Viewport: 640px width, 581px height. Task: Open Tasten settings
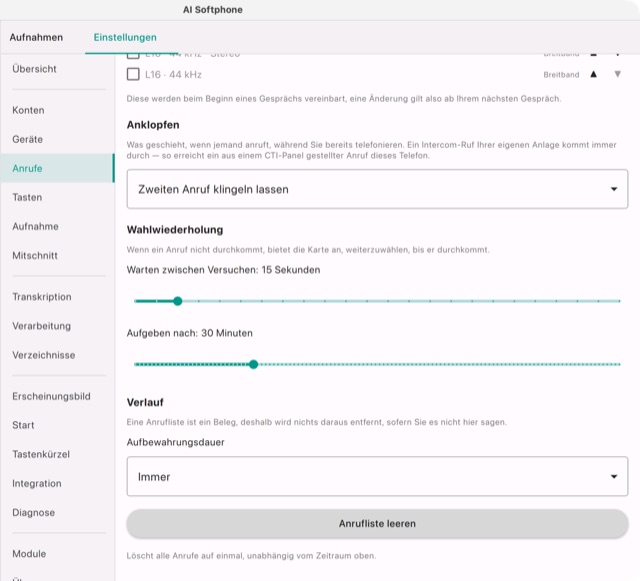click(x=57, y=197)
